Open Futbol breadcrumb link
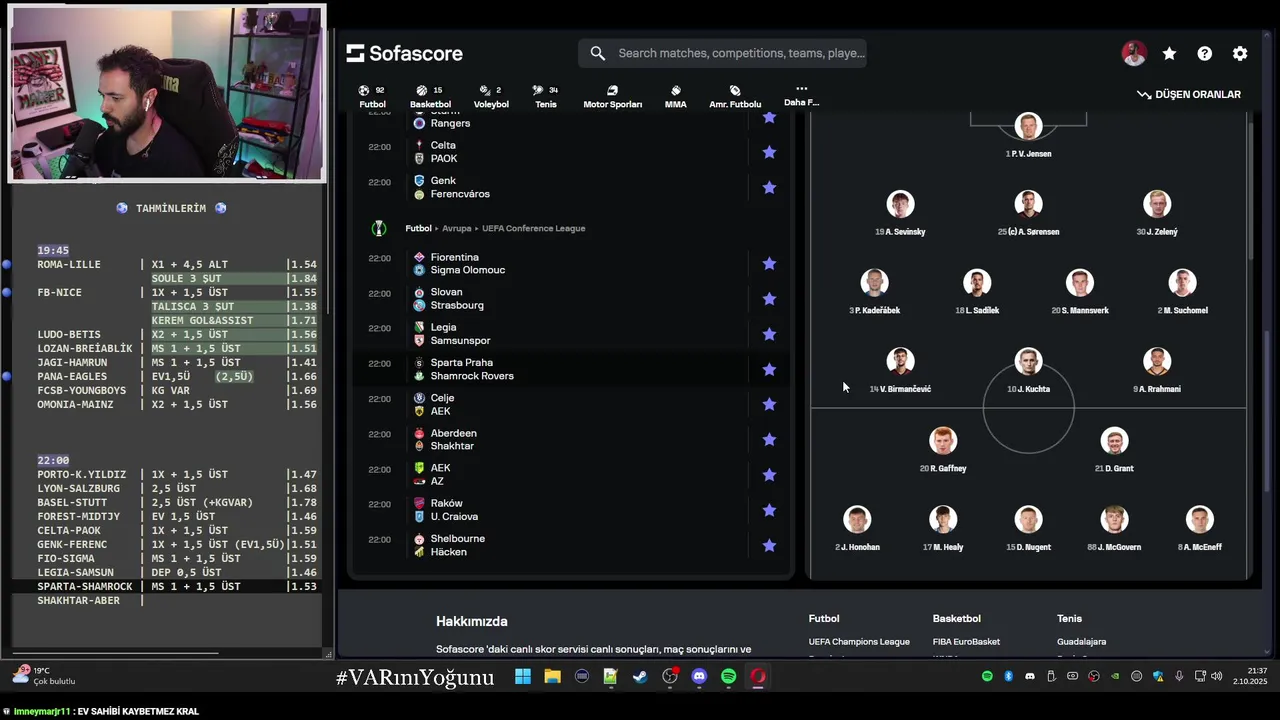Viewport: 1280px width, 720px height. 418,228
